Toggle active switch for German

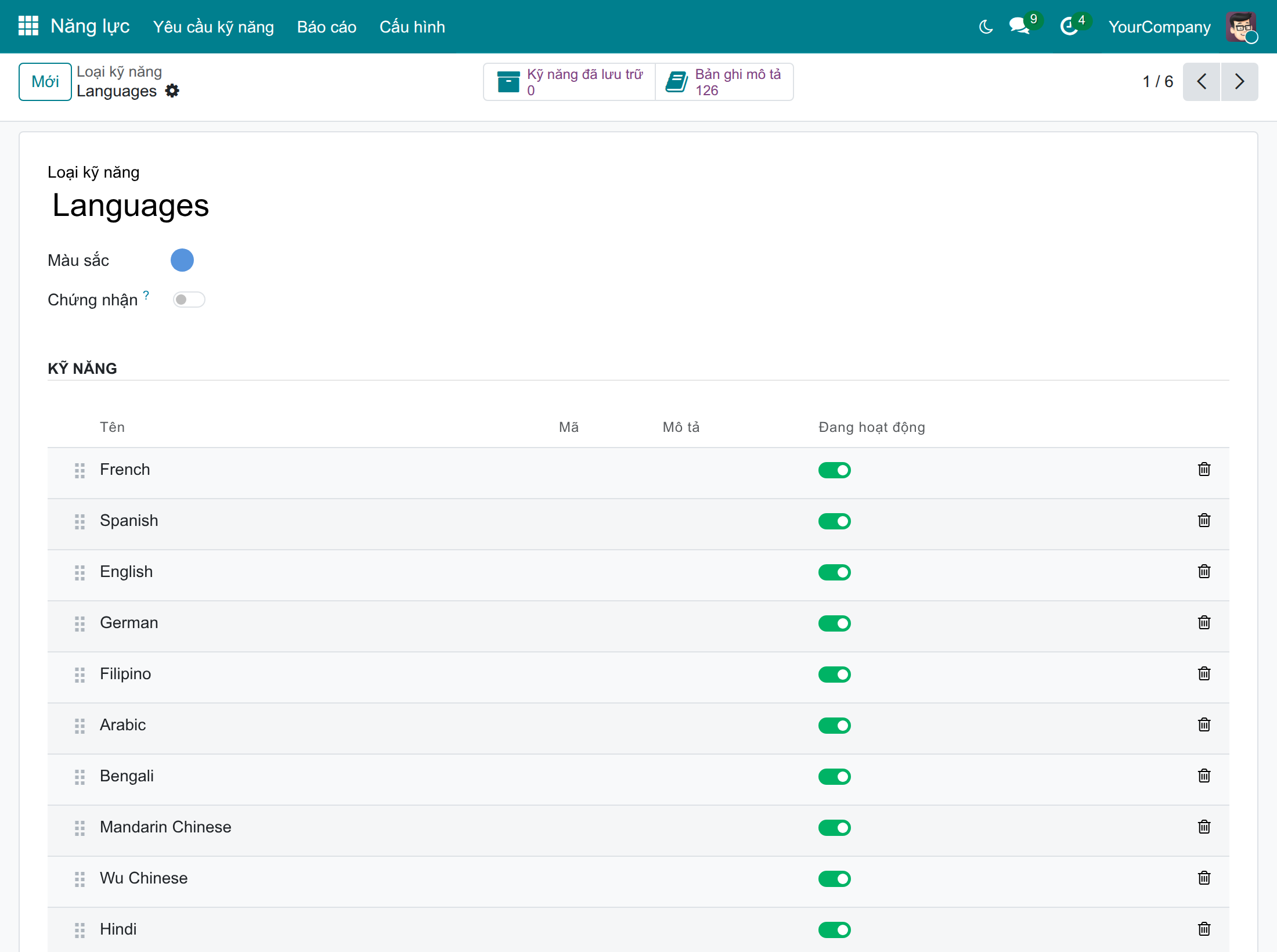(x=834, y=623)
